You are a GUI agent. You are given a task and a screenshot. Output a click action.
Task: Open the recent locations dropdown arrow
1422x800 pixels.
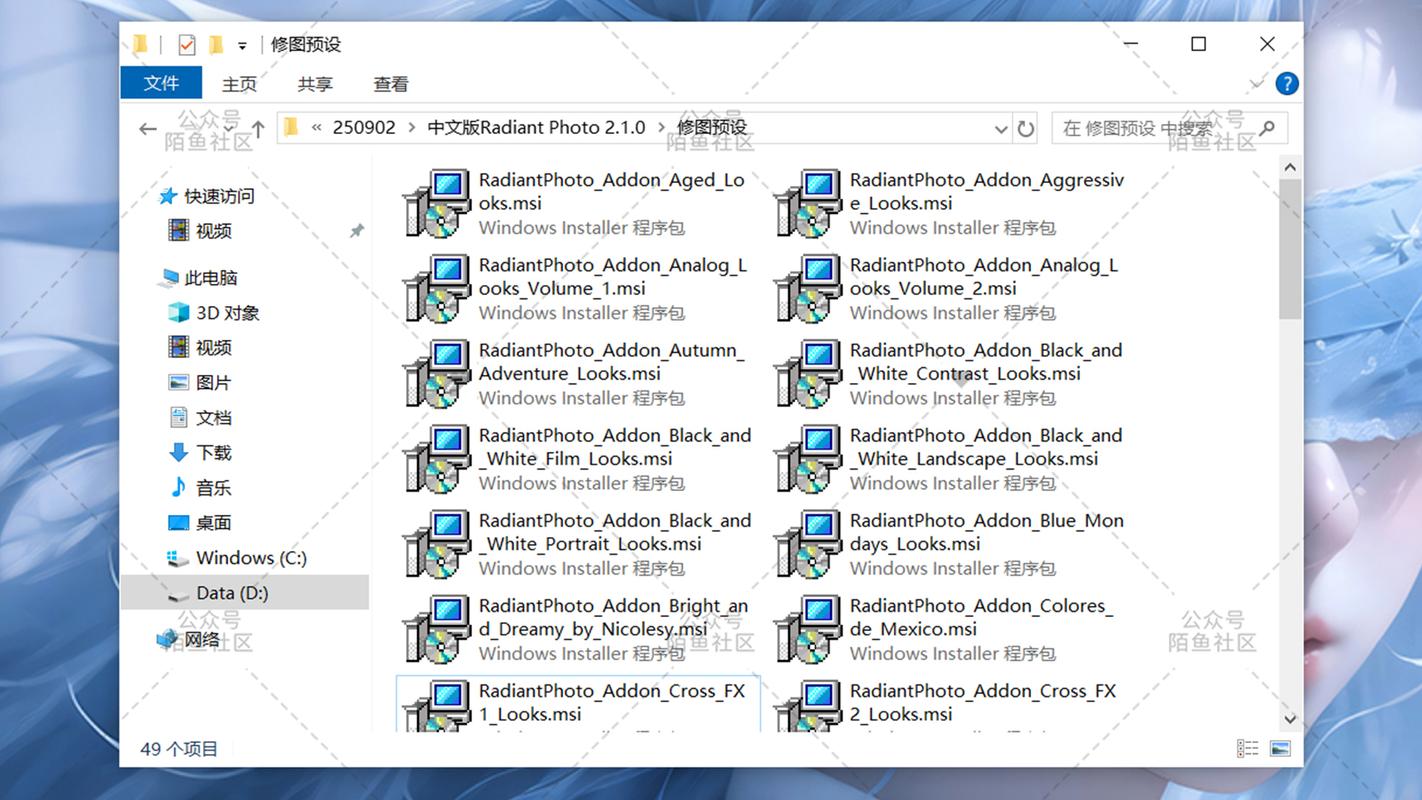[x=228, y=129]
